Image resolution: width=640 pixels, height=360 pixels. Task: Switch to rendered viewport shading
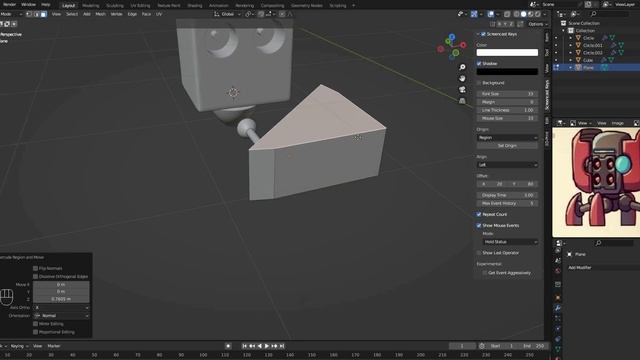pos(538,14)
